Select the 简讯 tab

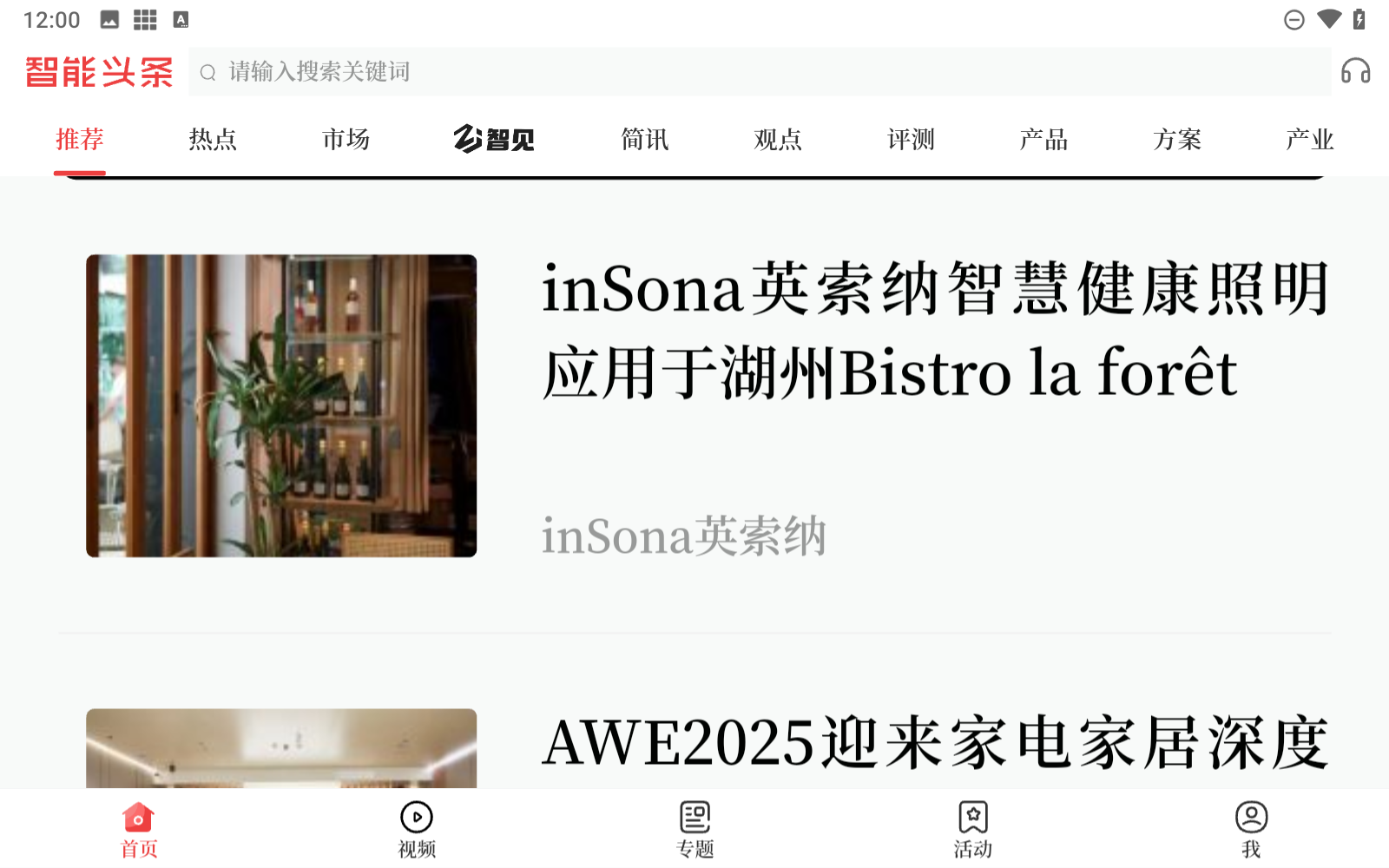coord(645,139)
